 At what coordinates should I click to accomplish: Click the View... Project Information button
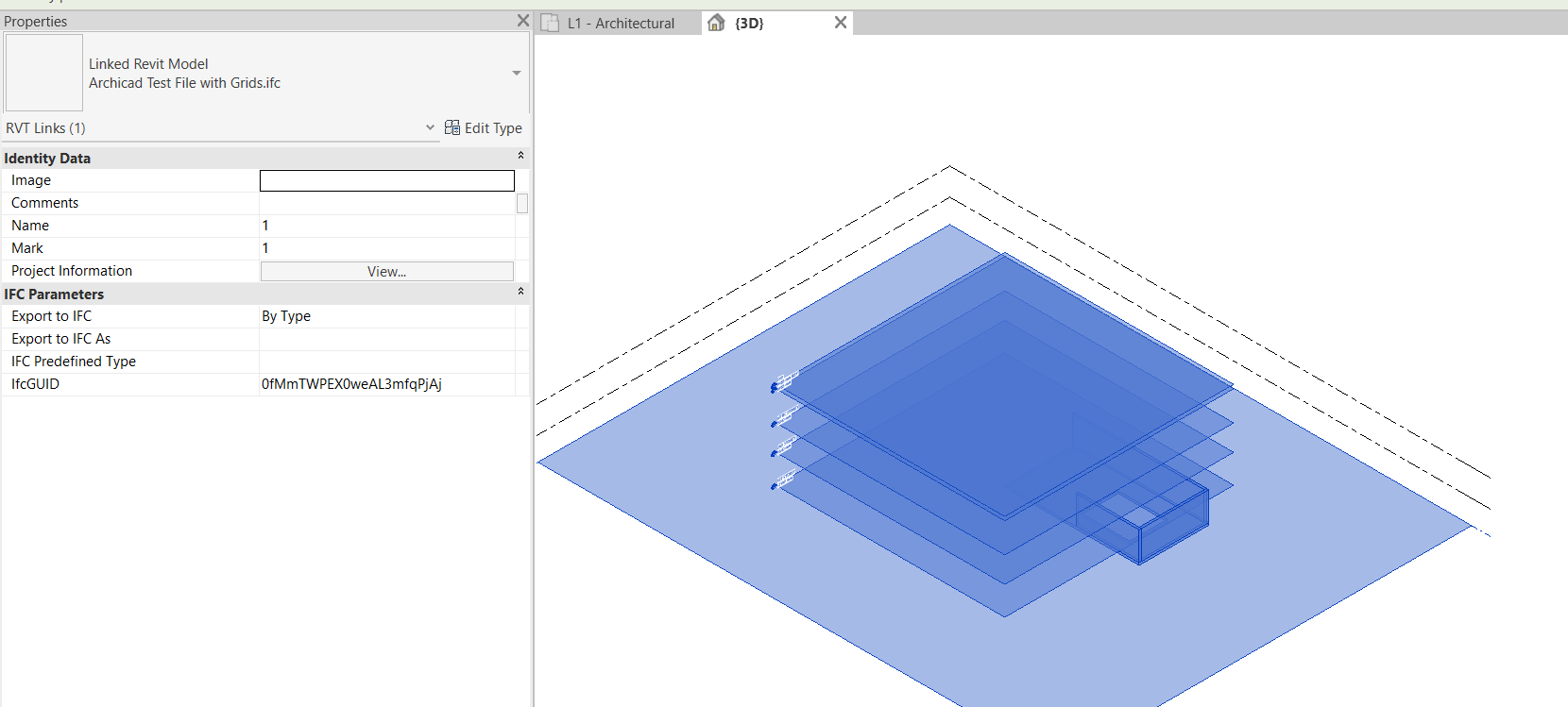click(x=386, y=272)
